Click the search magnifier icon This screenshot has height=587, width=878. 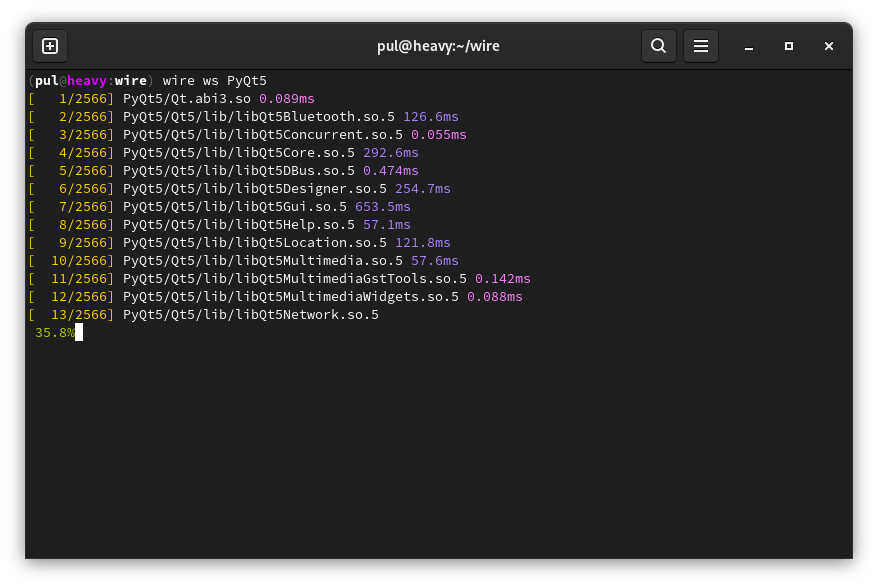pyautogui.click(x=658, y=46)
